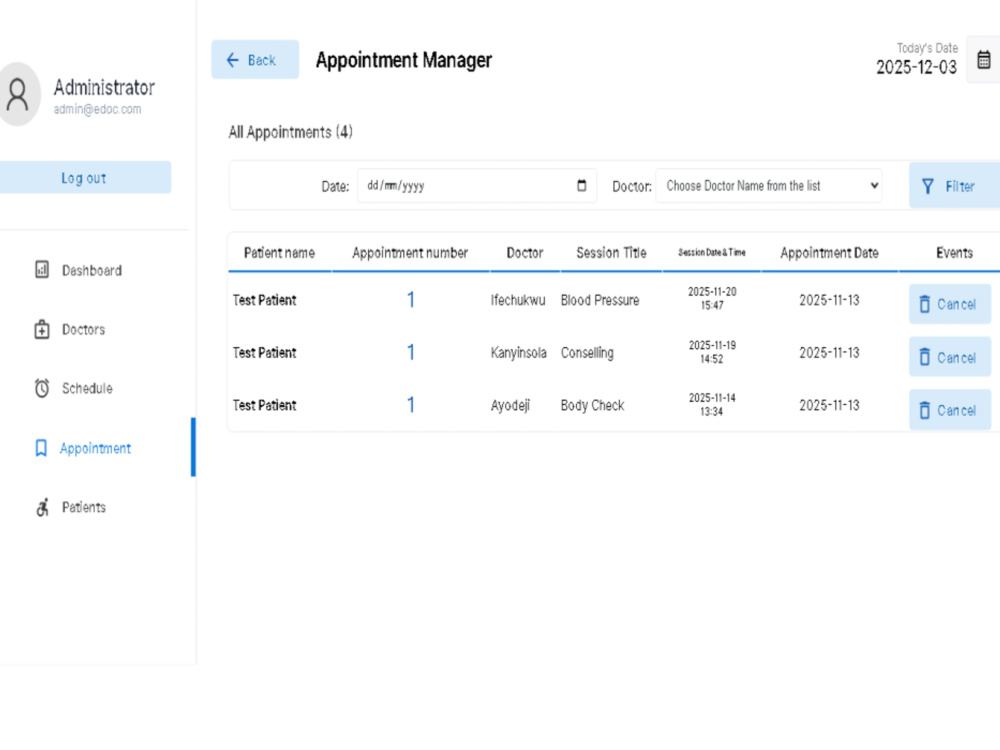Select the Appointment menu entry
The height and width of the screenshot is (750, 1000).
pyautogui.click(x=95, y=448)
